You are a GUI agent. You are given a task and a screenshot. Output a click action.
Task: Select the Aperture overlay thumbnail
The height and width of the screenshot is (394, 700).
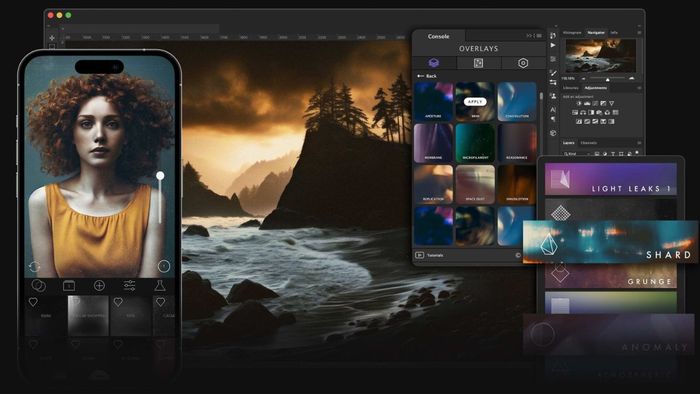click(433, 101)
